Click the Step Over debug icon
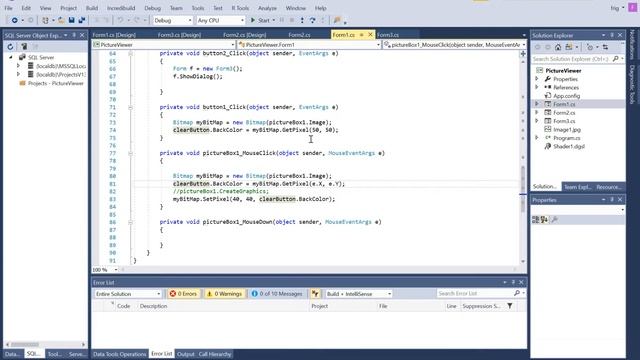The image size is (640, 360). point(312,20)
